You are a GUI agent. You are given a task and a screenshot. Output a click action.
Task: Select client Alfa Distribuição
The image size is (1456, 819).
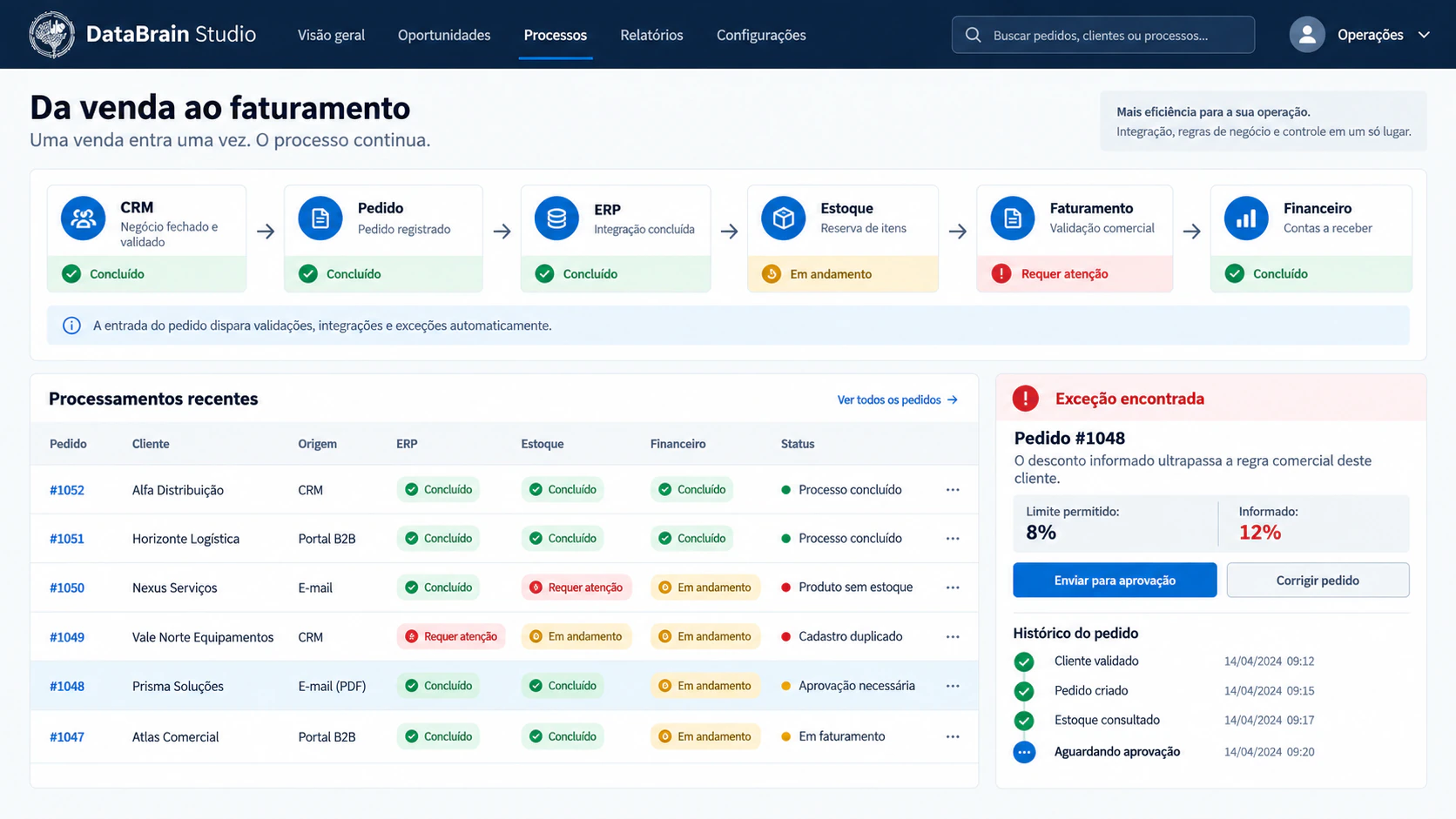pos(178,490)
